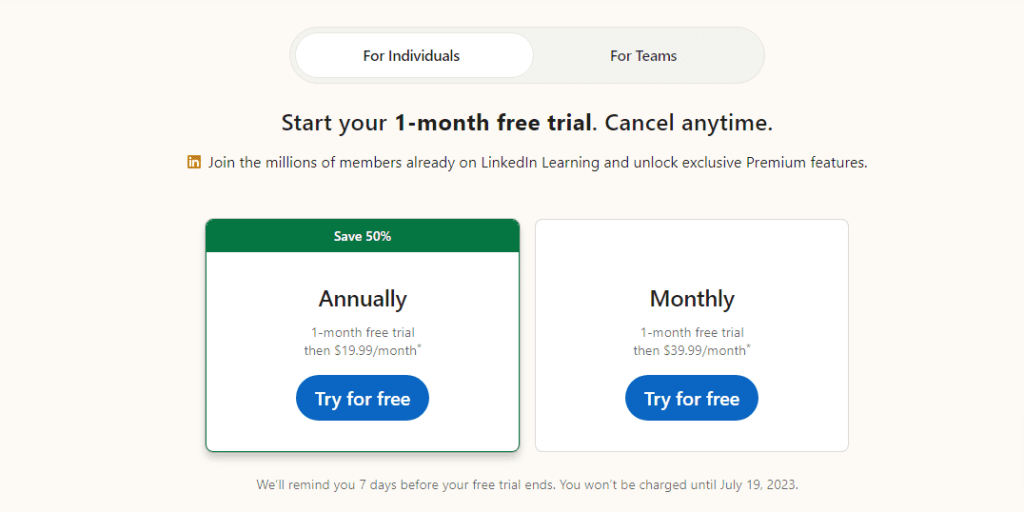This screenshot has height=512, width=1024.
Task: Click the asterisk after $39.99/month
Action: click(x=748, y=346)
